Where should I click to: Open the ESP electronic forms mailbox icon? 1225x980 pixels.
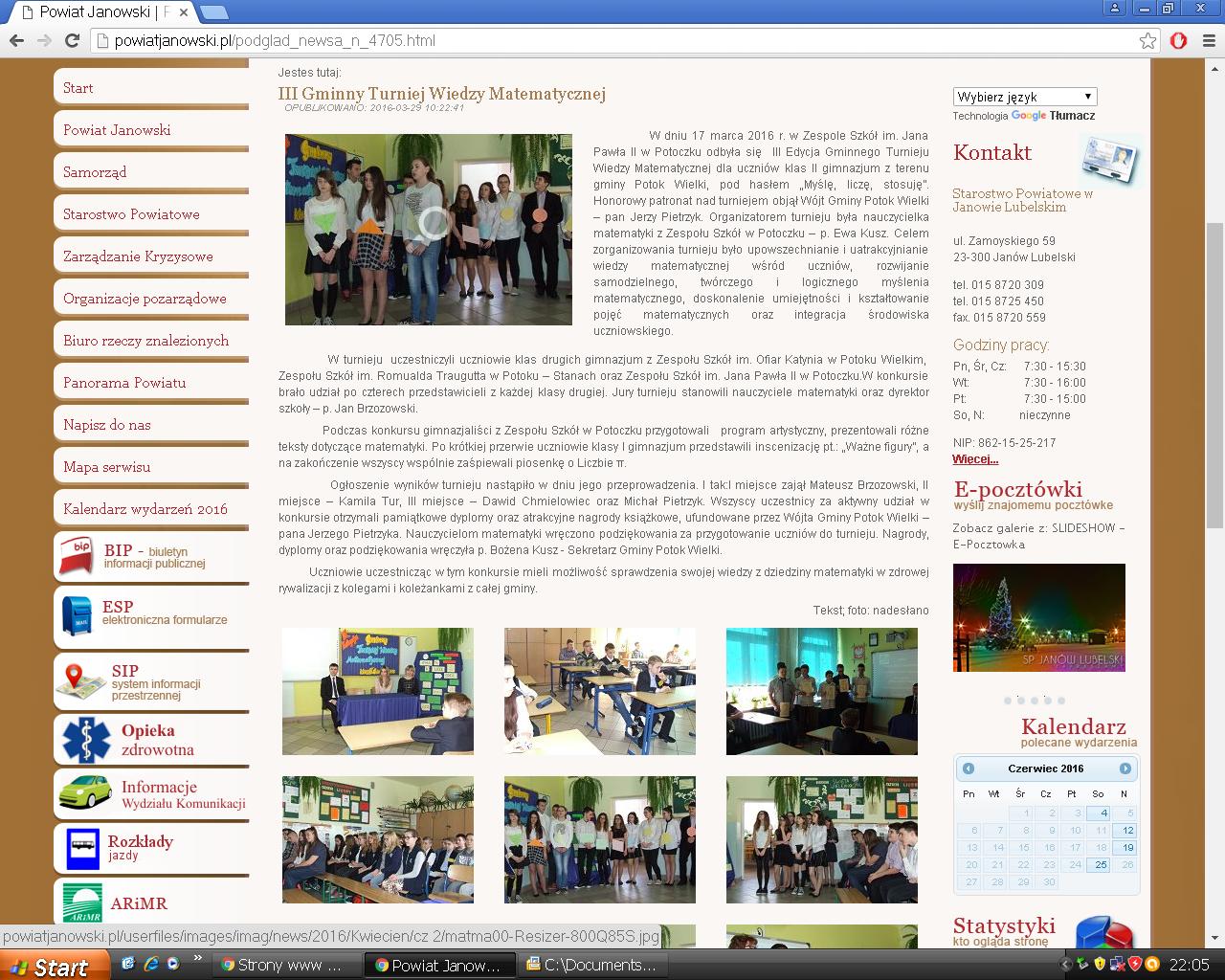(77, 613)
